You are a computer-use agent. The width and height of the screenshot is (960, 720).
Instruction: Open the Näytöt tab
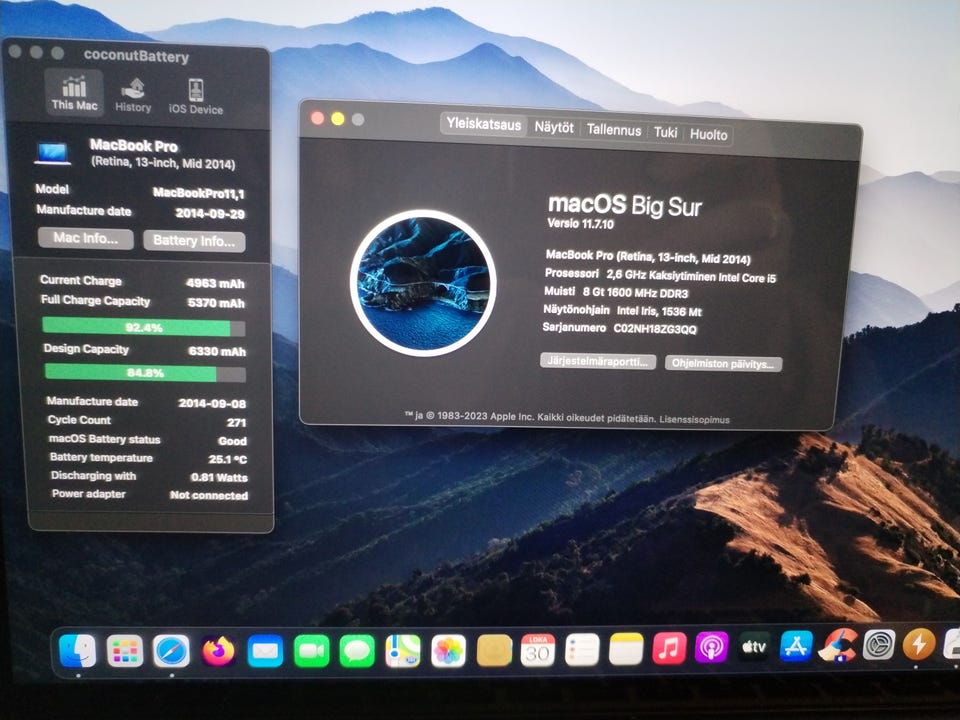[553, 127]
